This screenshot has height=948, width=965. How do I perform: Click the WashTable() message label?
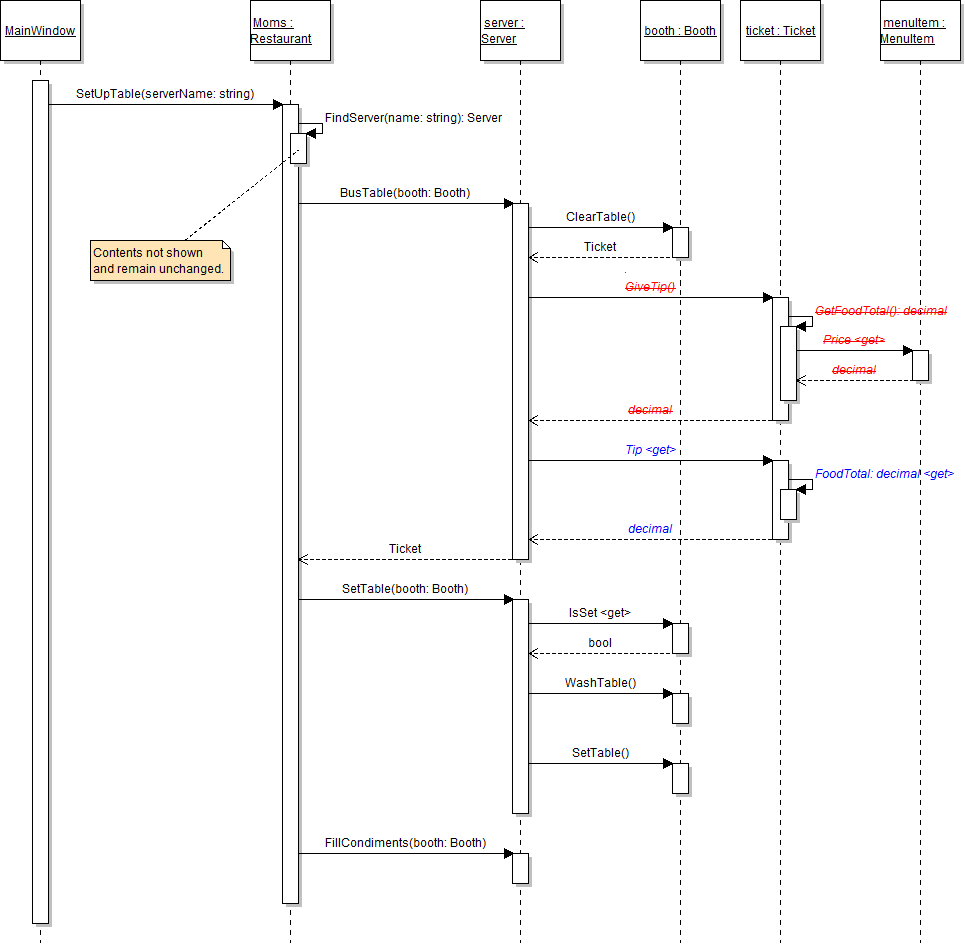tap(600, 683)
